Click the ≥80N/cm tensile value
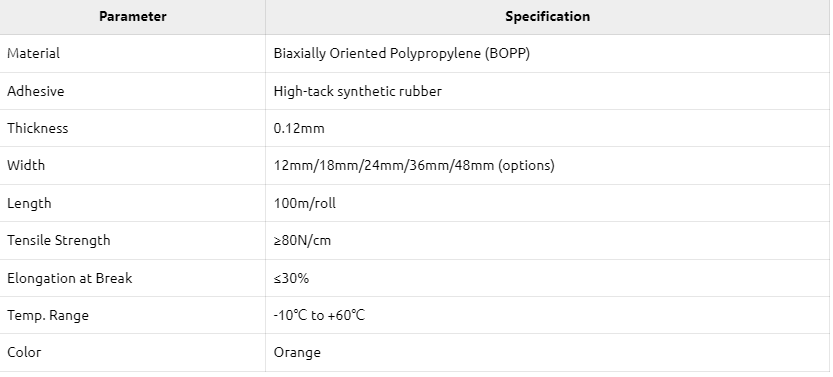This screenshot has height=377, width=833. point(302,241)
